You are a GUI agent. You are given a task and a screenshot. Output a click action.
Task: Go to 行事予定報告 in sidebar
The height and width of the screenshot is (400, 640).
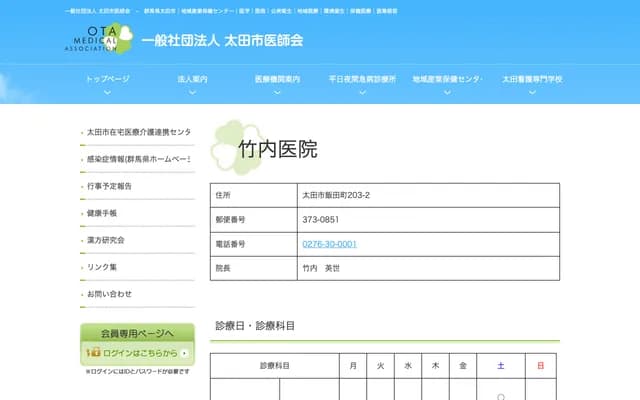(x=109, y=186)
